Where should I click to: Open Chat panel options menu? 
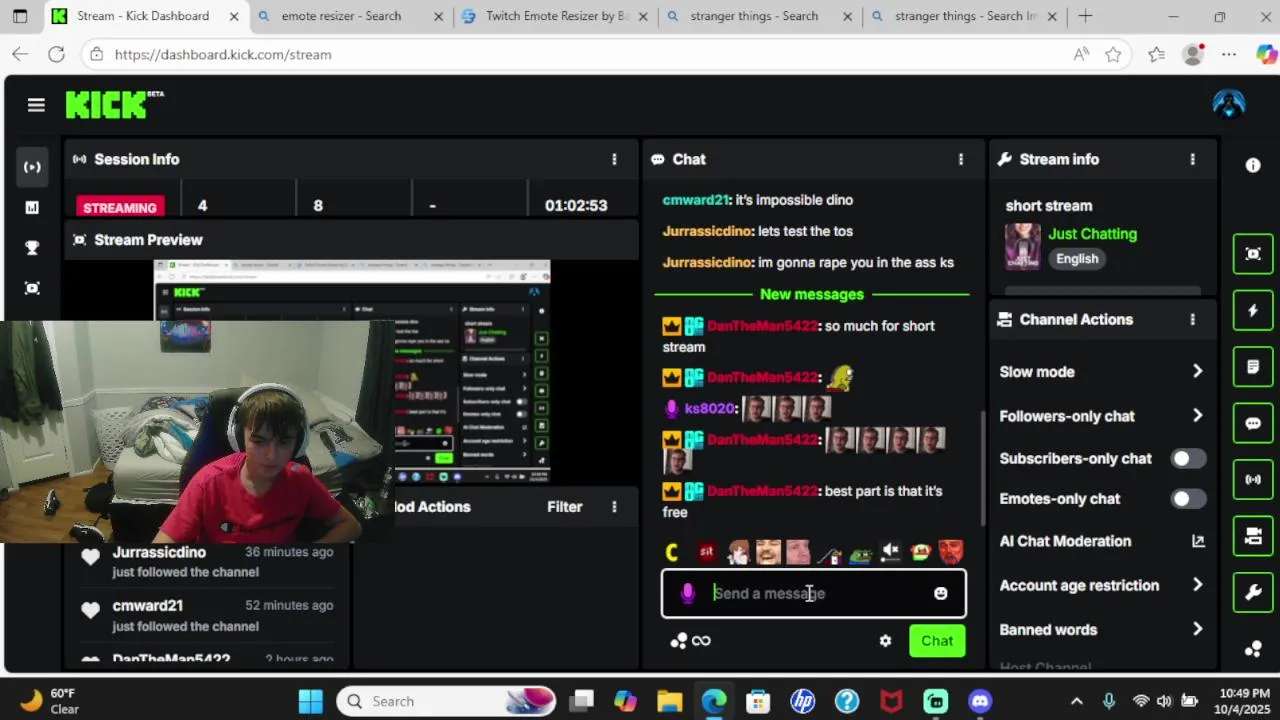click(x=961, y=159)
